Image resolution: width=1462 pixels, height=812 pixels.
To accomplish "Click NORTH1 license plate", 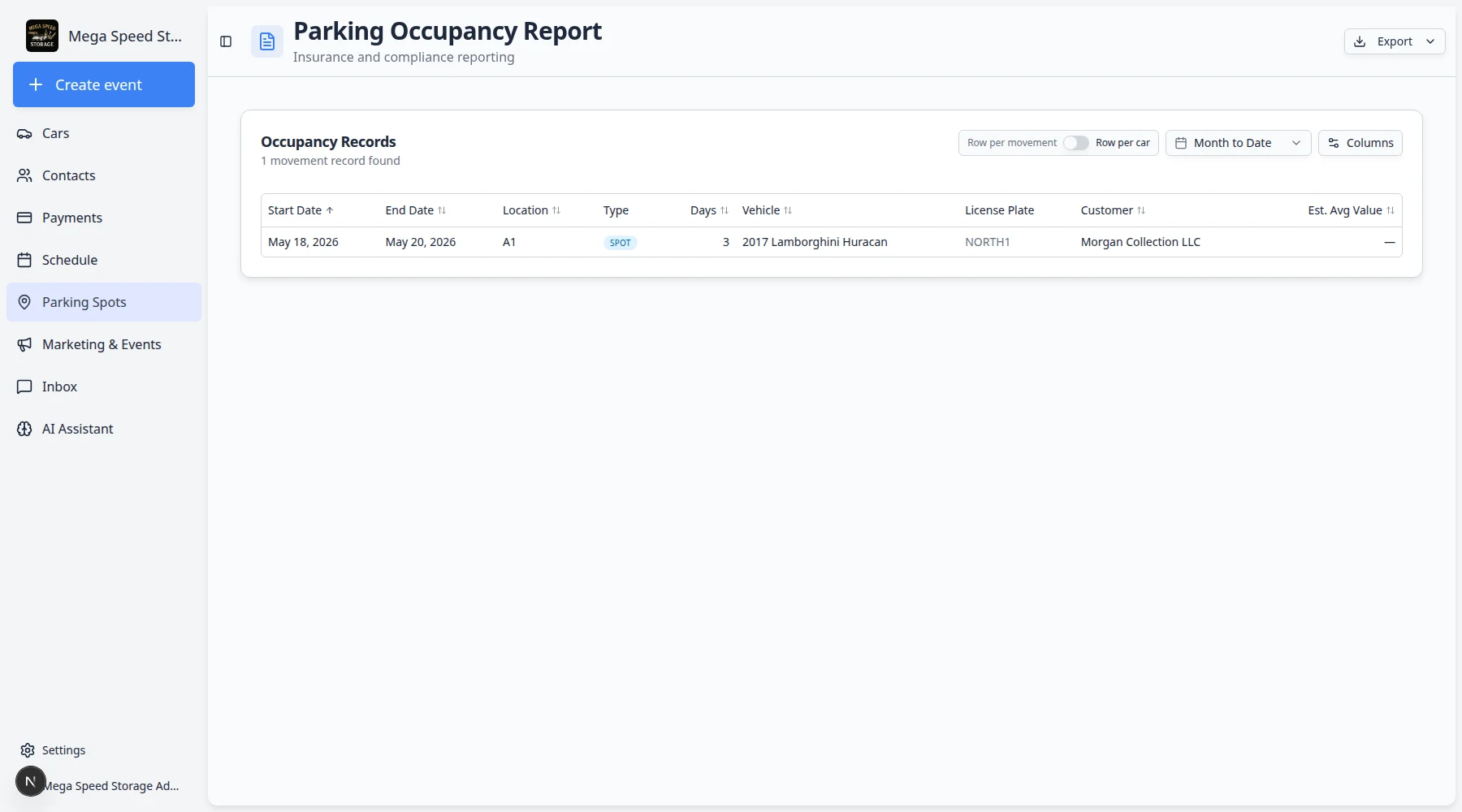I will 988,242.
